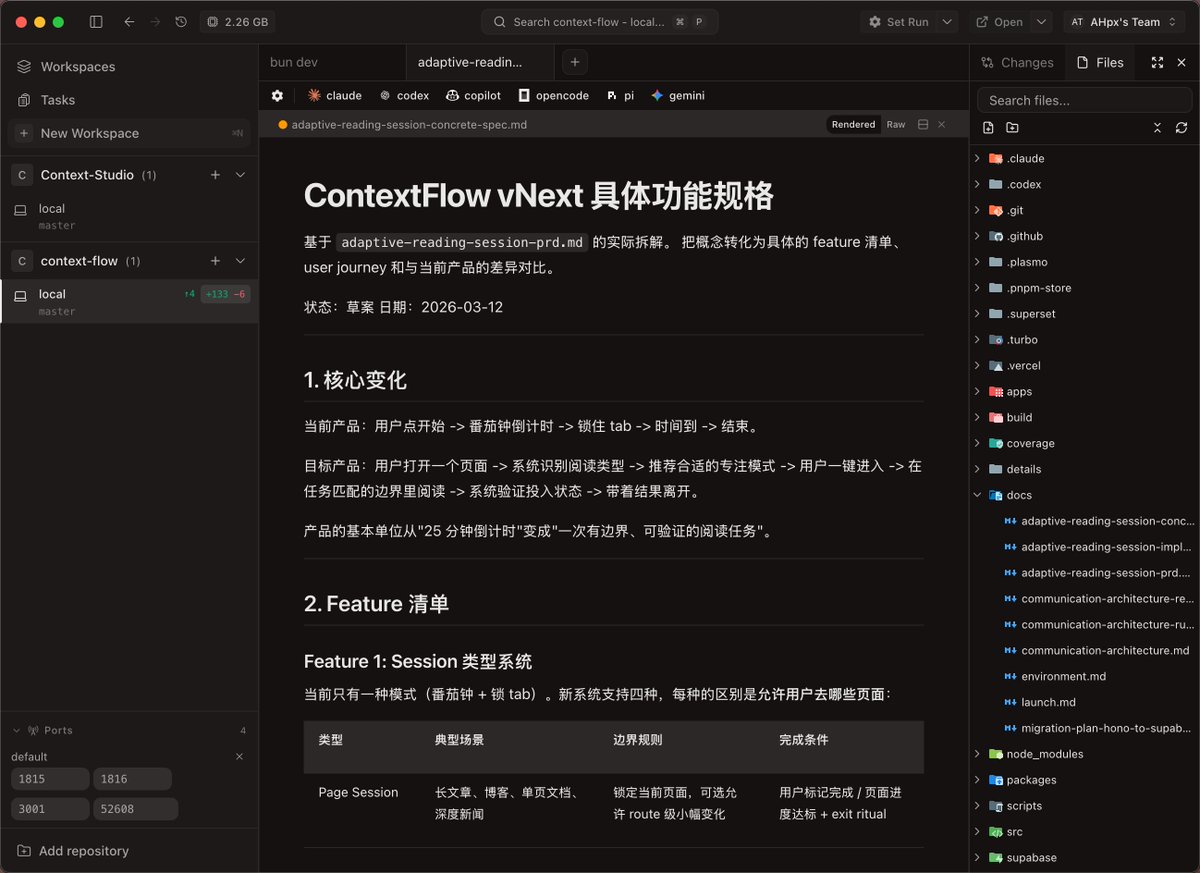The height and width of the screenshot is (873, 1200).
Task: Expand the files panel fullscreen
Action: coord(1157,62)
